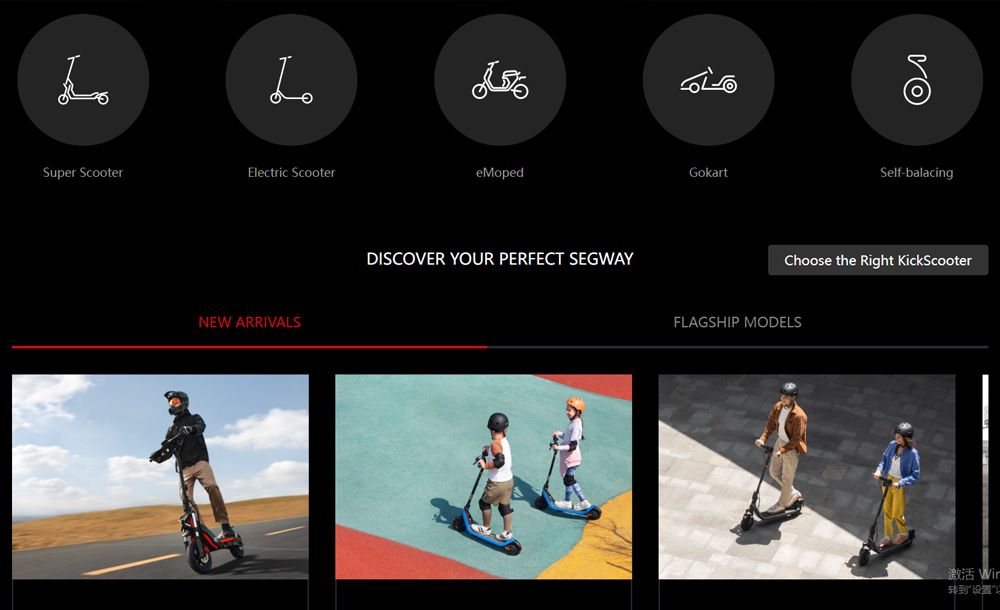Choose the Gokart category icon
The height and width of the screenshot is (610, 1000).
click(709, 80)
